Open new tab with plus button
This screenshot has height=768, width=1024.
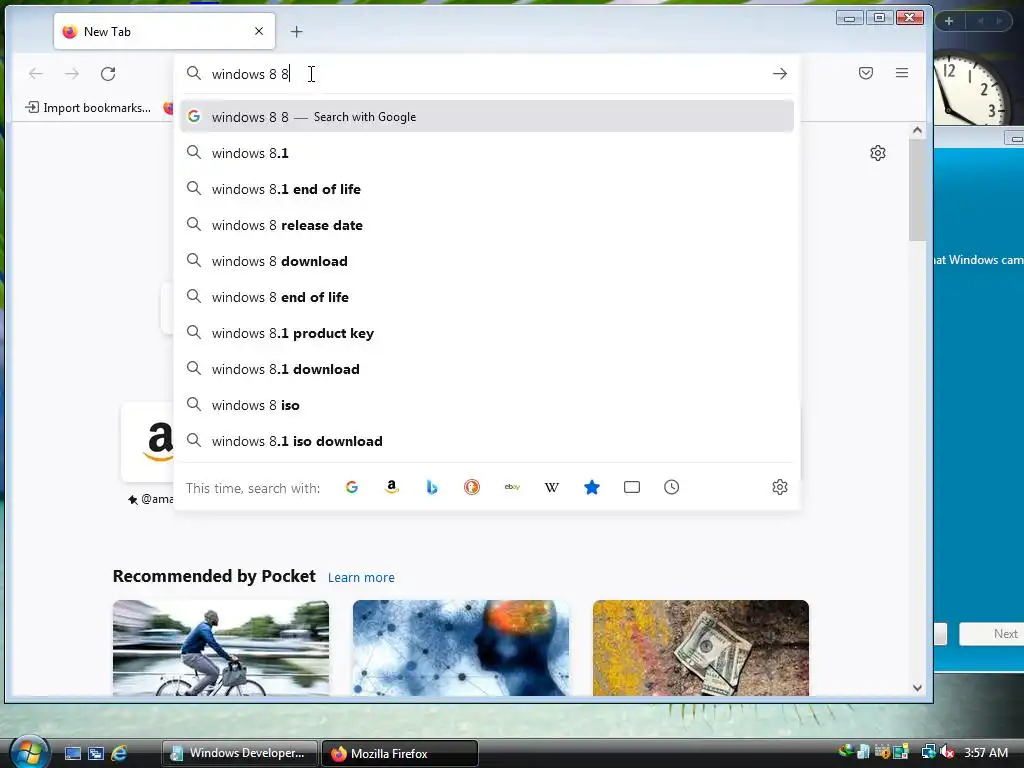click(x=296, y=31)
